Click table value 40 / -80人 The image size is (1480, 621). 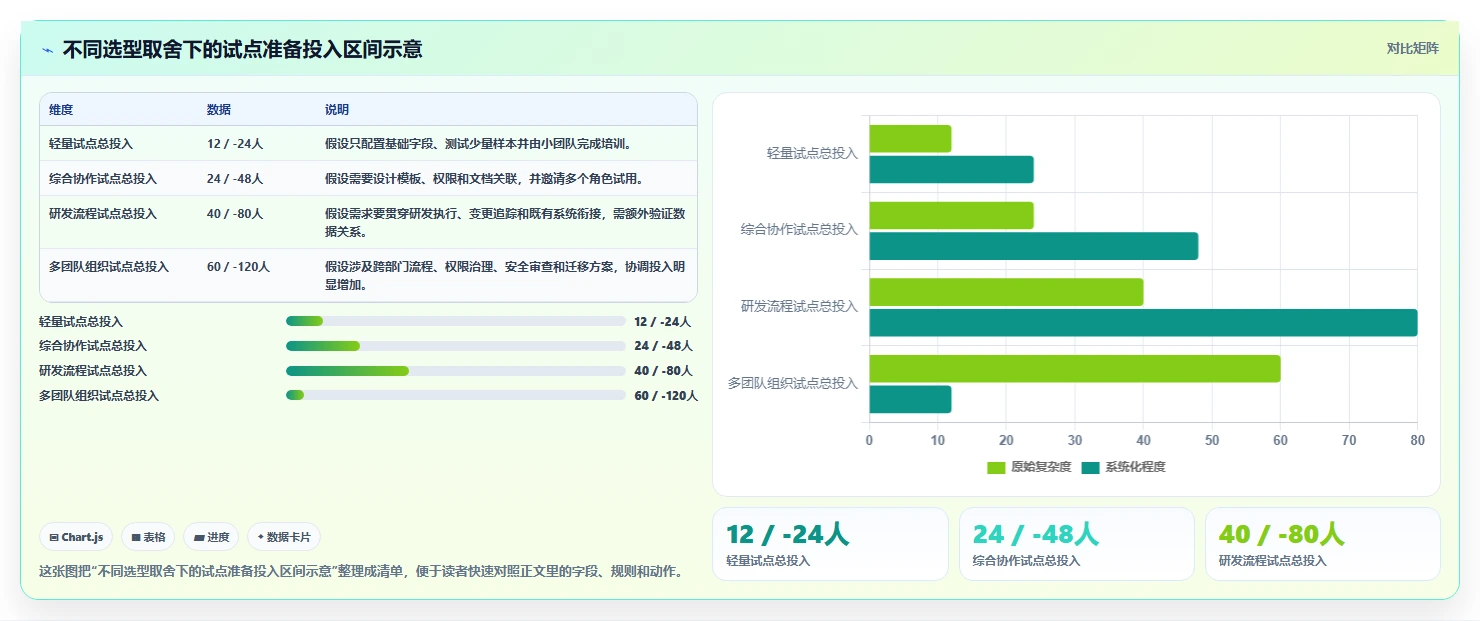tap(235, 214)
